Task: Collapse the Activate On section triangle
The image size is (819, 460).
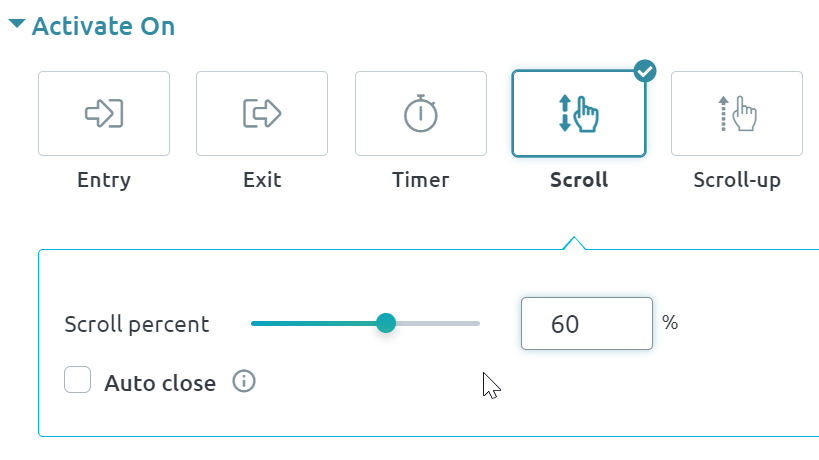Action: point(17,25)
